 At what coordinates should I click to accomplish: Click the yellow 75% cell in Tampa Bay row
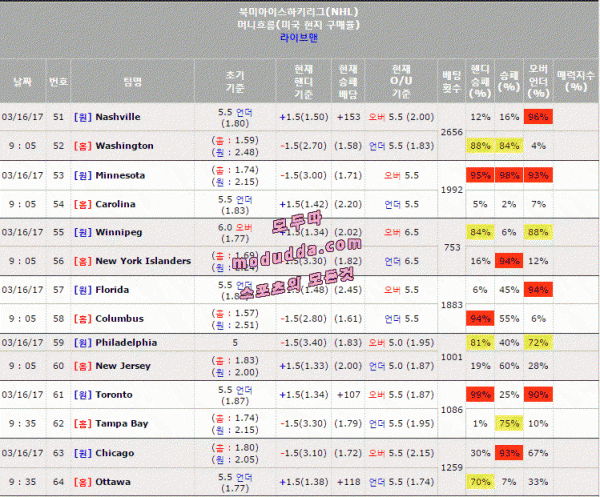(x=509, y=424)
